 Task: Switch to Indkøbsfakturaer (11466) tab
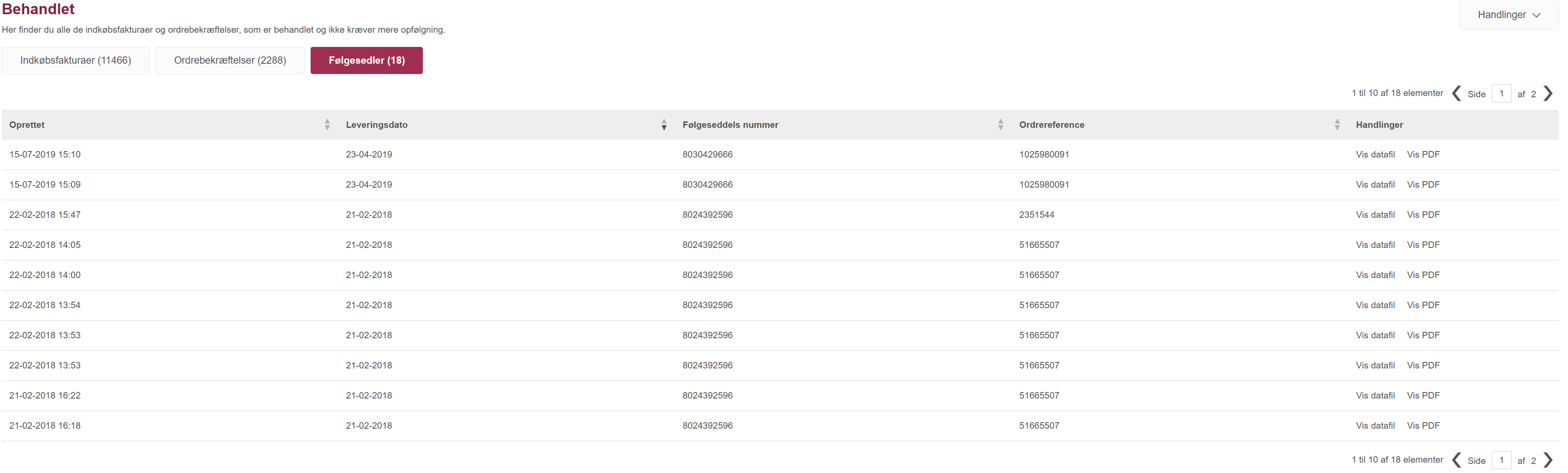[x=75, y=60]
